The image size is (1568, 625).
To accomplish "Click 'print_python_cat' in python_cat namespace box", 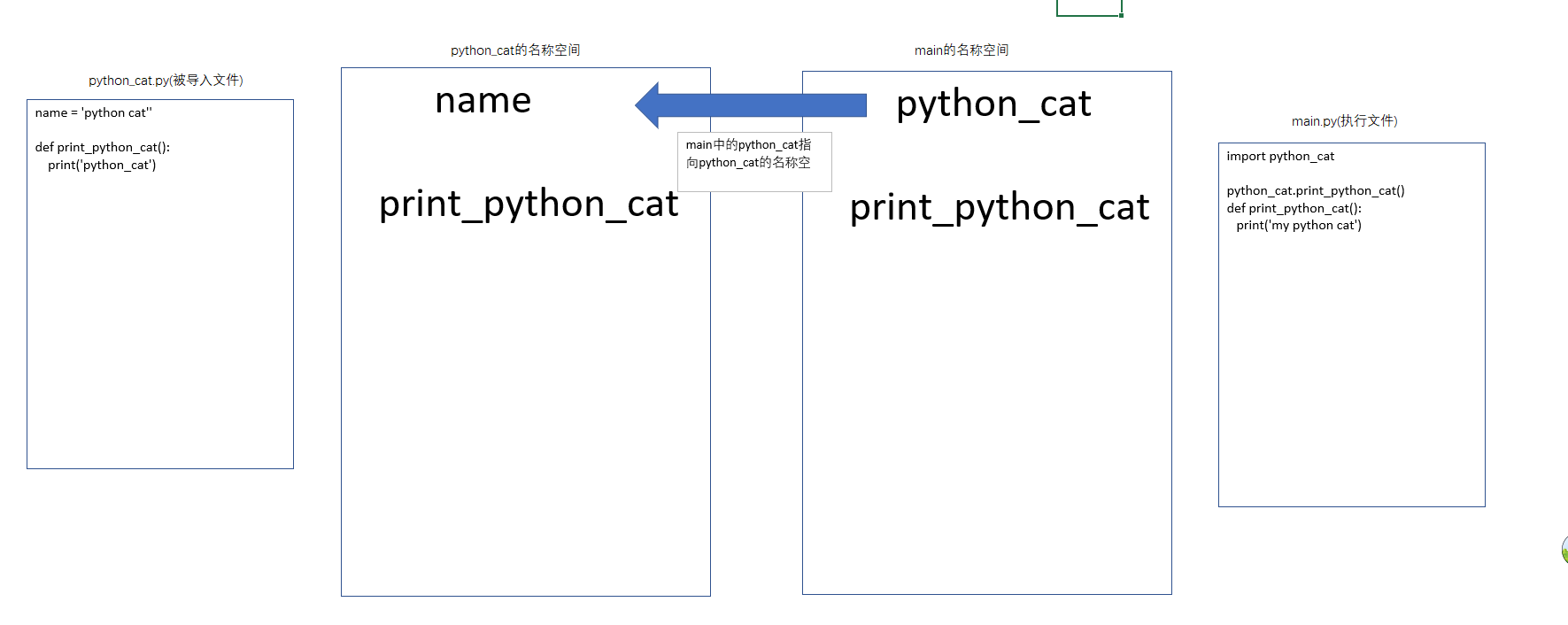I will pos(529,204).
